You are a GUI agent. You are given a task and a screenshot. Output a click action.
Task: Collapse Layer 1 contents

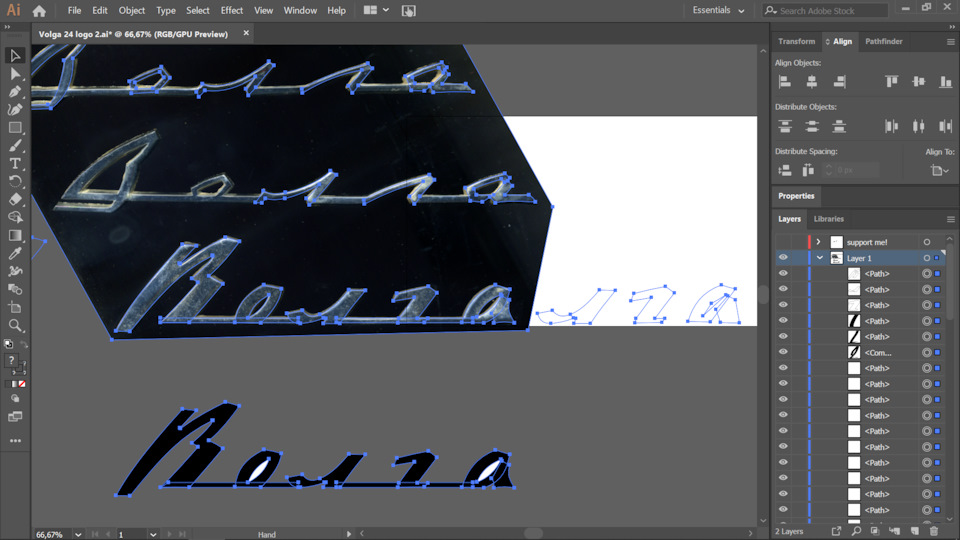[819, 258]
